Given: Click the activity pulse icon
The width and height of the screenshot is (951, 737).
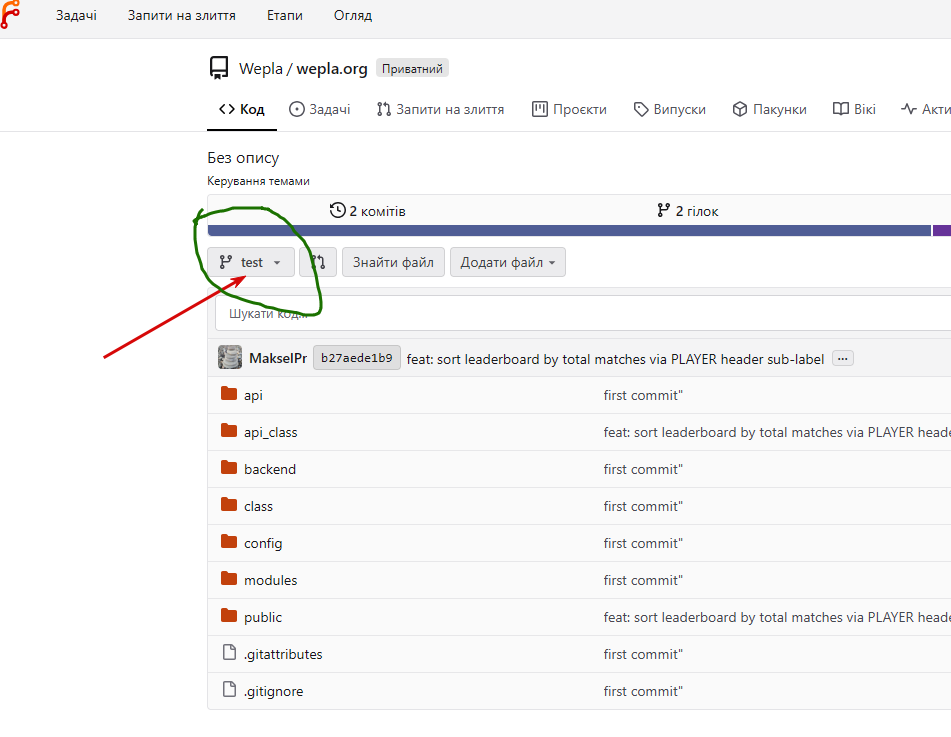Looking at the screenshot, I should [909, 109].
